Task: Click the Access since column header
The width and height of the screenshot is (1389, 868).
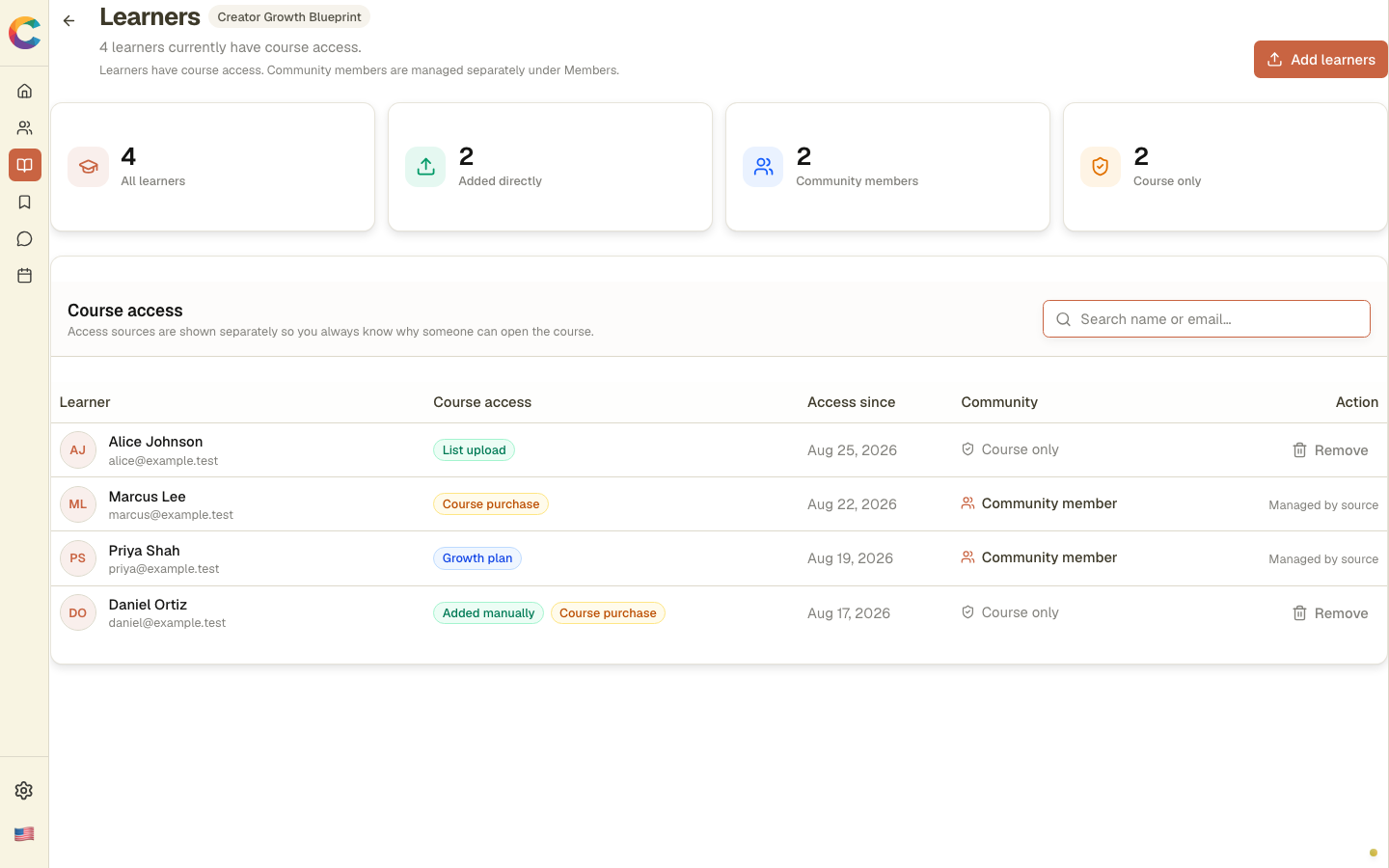Action: [x=851, y=402]
